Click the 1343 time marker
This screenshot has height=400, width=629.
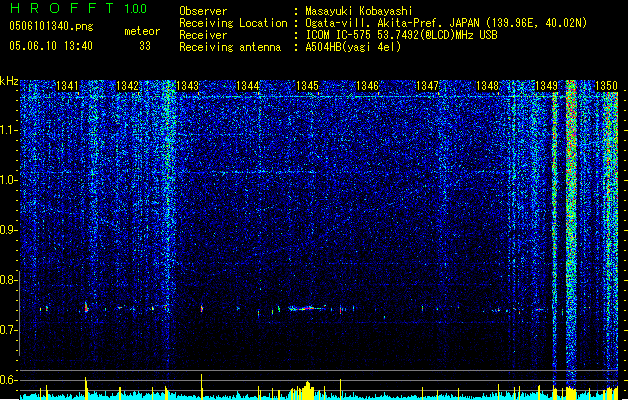click(x=187, y=86)
